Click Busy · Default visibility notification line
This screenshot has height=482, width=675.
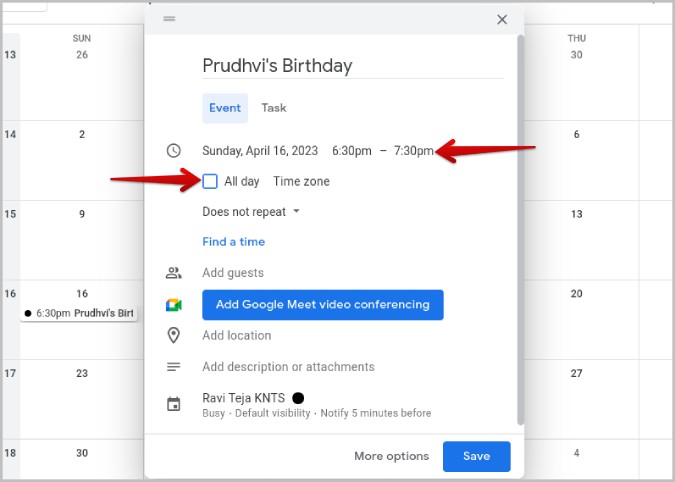(x=317, y=413)
